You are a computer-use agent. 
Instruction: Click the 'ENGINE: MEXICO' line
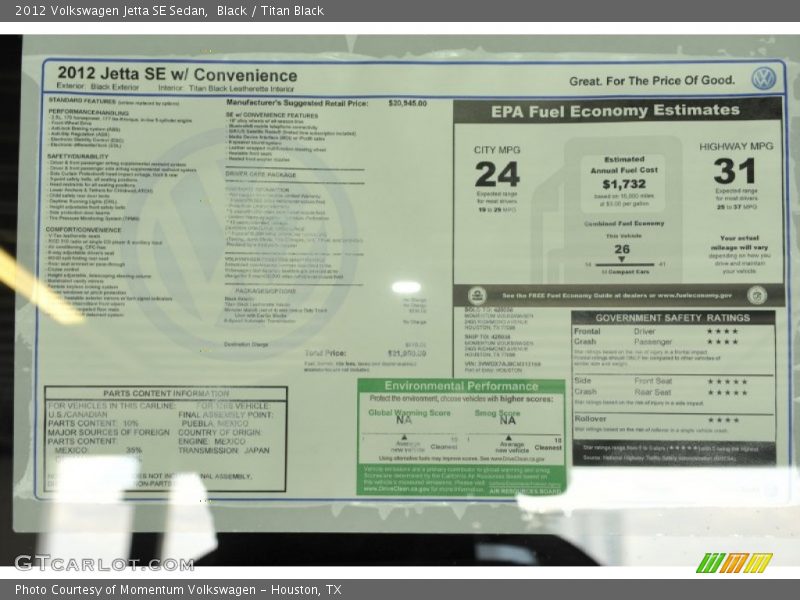(212, 441)
